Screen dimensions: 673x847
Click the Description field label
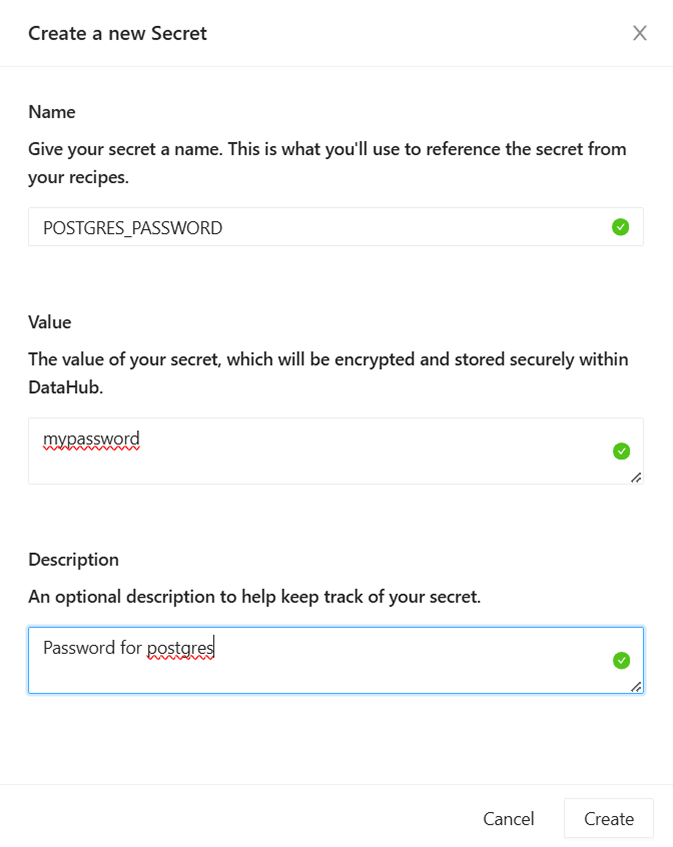[73, 559]
